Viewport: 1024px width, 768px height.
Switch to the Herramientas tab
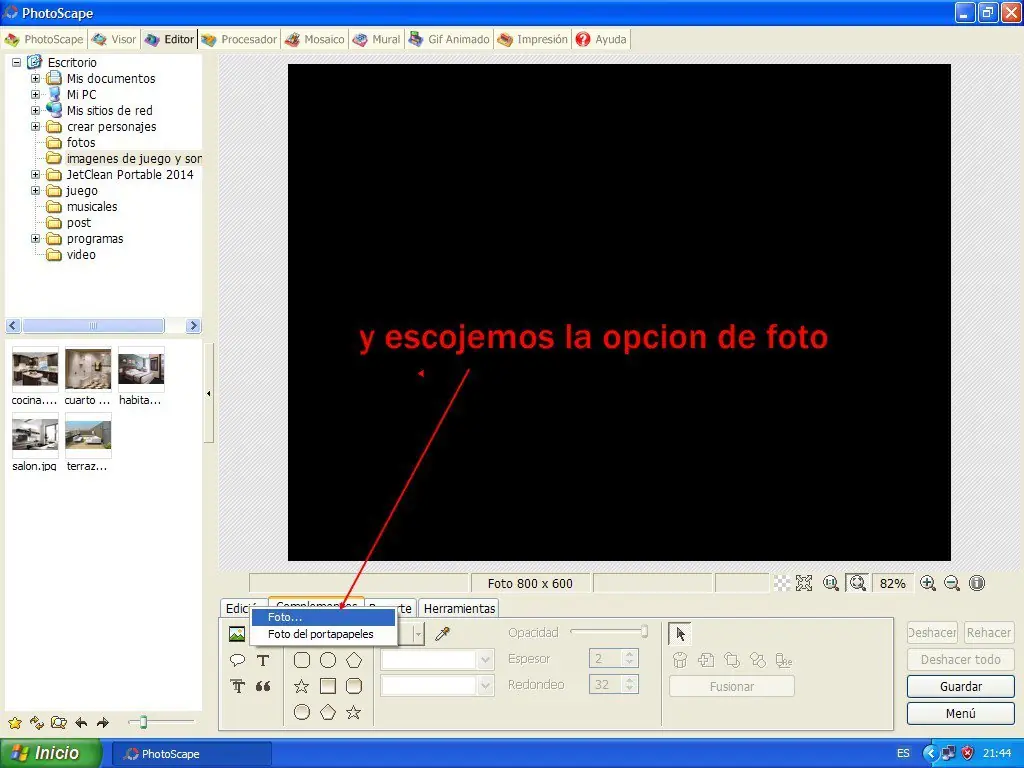[x=459, y=608]
